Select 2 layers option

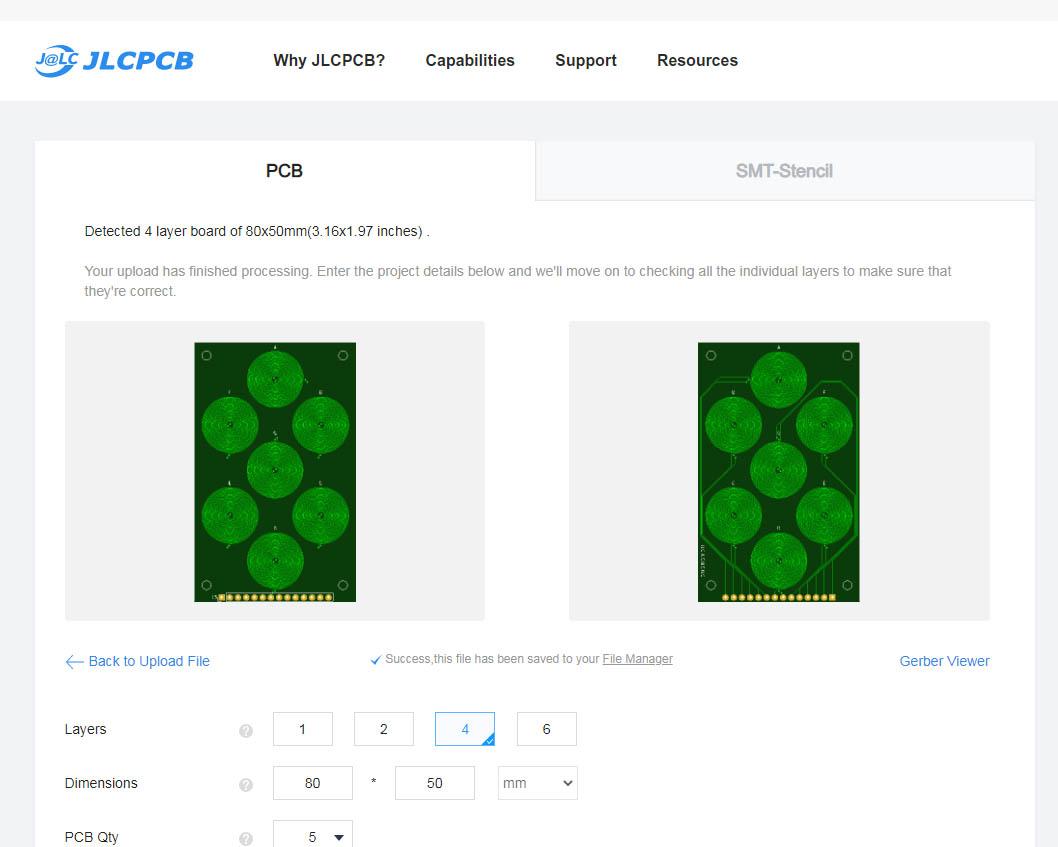383,729
